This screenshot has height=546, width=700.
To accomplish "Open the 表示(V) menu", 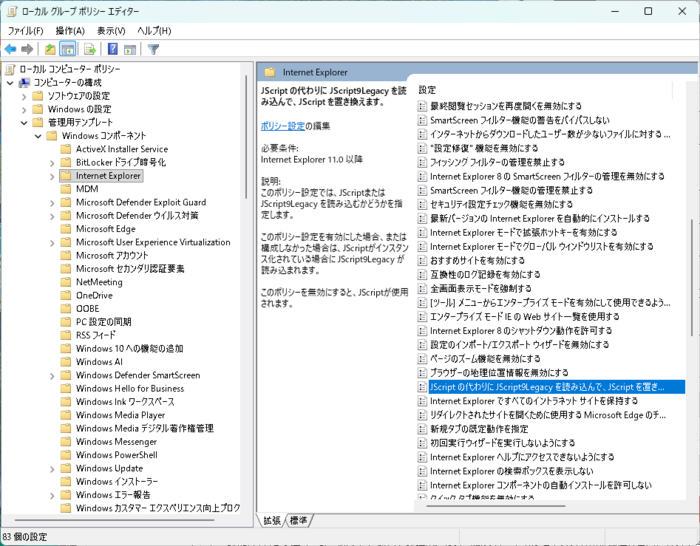I will (x=111, y=31).
